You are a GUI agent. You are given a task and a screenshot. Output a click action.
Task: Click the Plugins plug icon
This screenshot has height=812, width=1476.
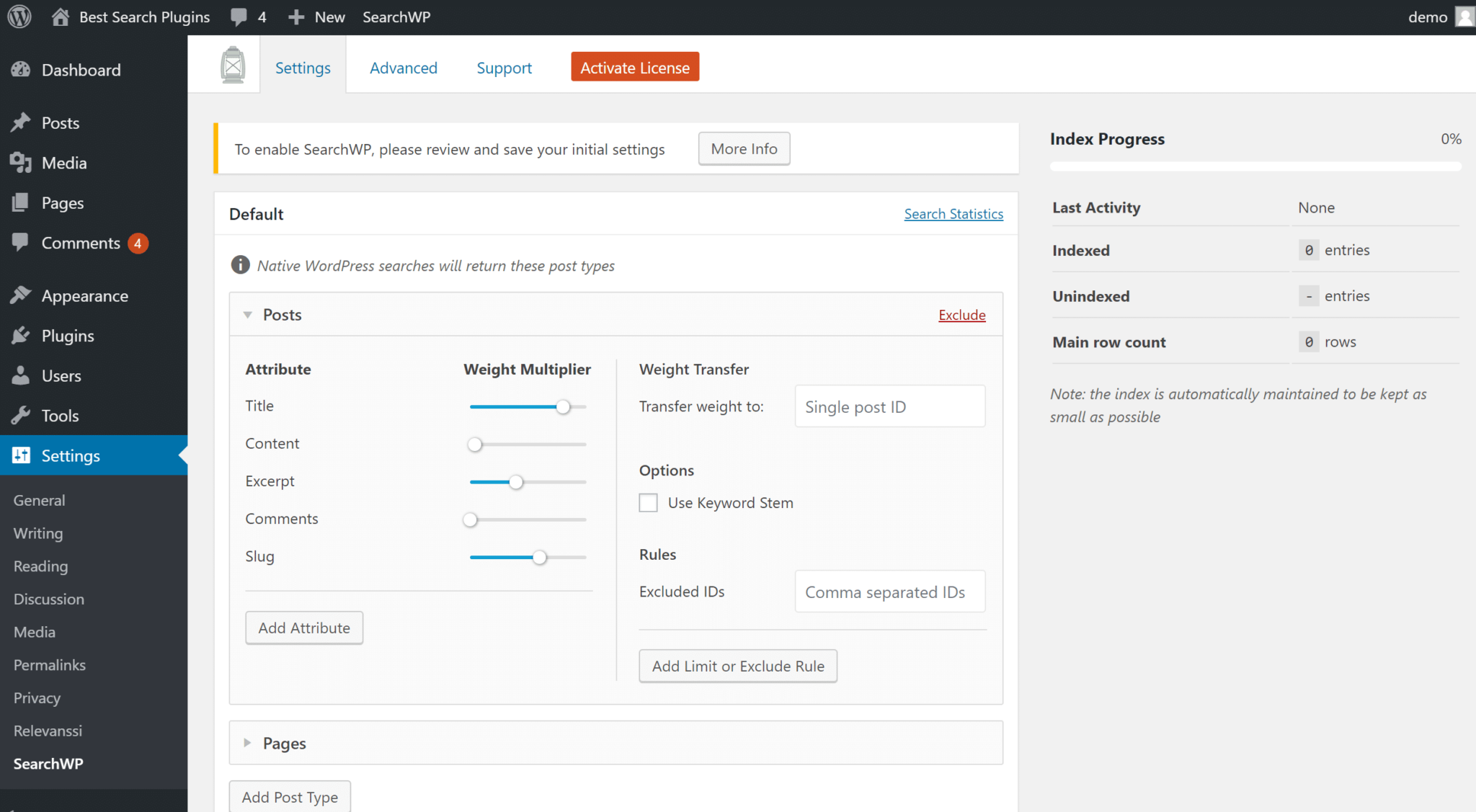click(x=21, y=336)
